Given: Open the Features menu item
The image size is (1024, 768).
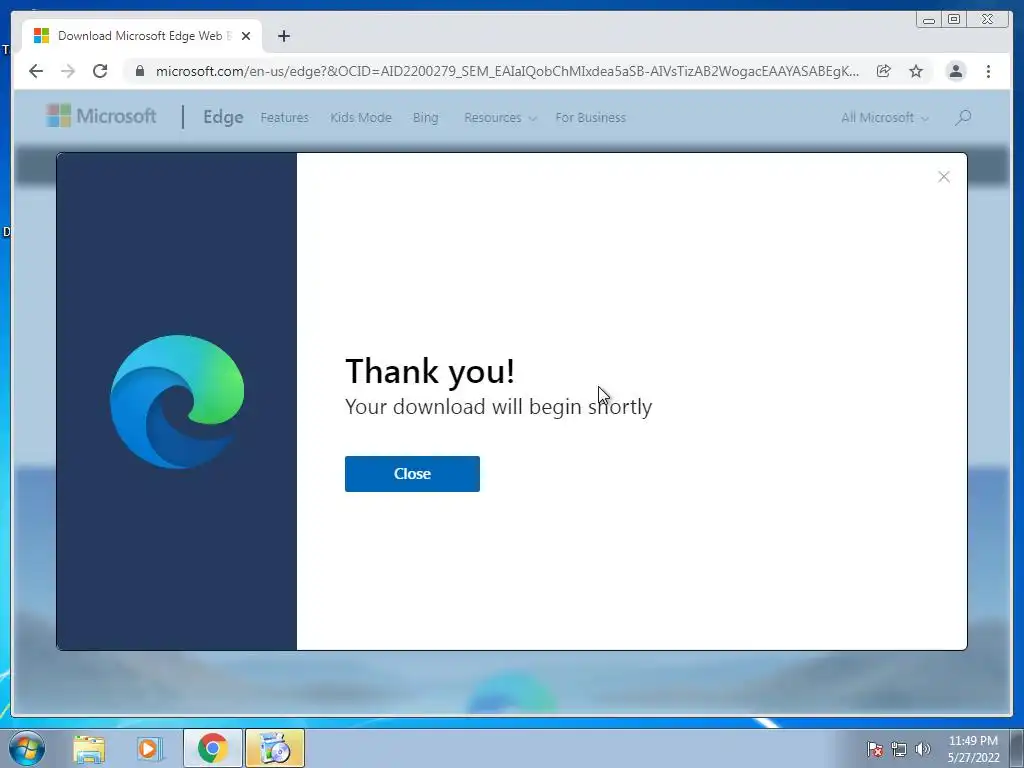Looking at the screenshot, I should pos(284,118).
